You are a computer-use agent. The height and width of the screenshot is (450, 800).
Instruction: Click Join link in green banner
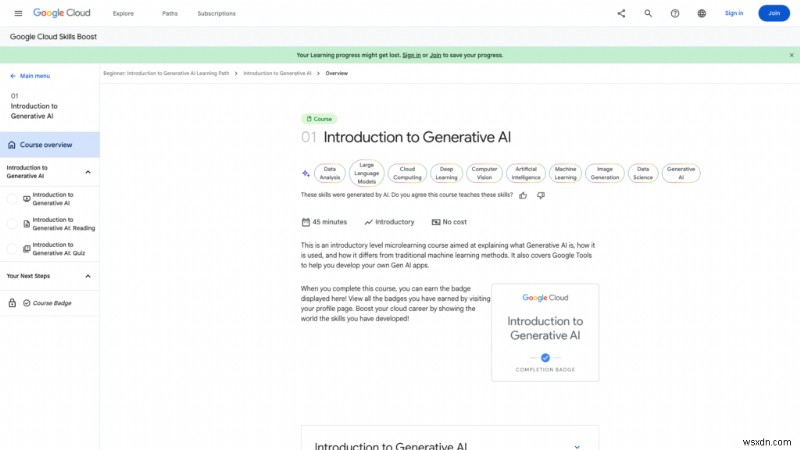435,55
